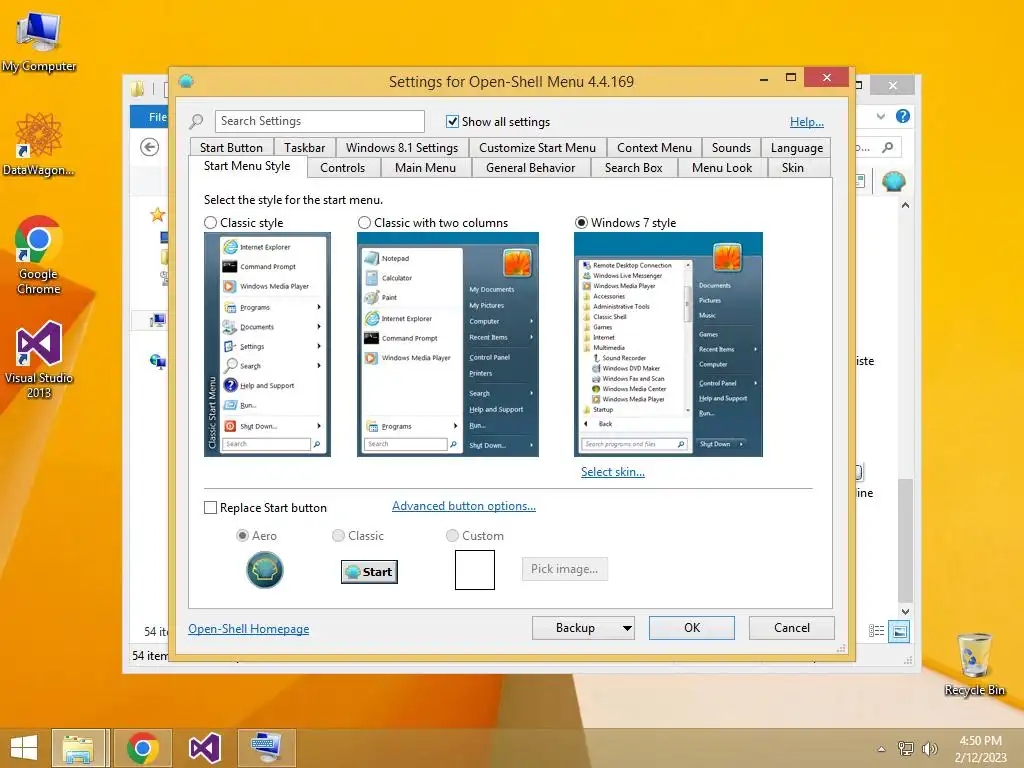Open the on-screen keyboard taskbar icon
1024x768 pixels.
coord(266,748)
